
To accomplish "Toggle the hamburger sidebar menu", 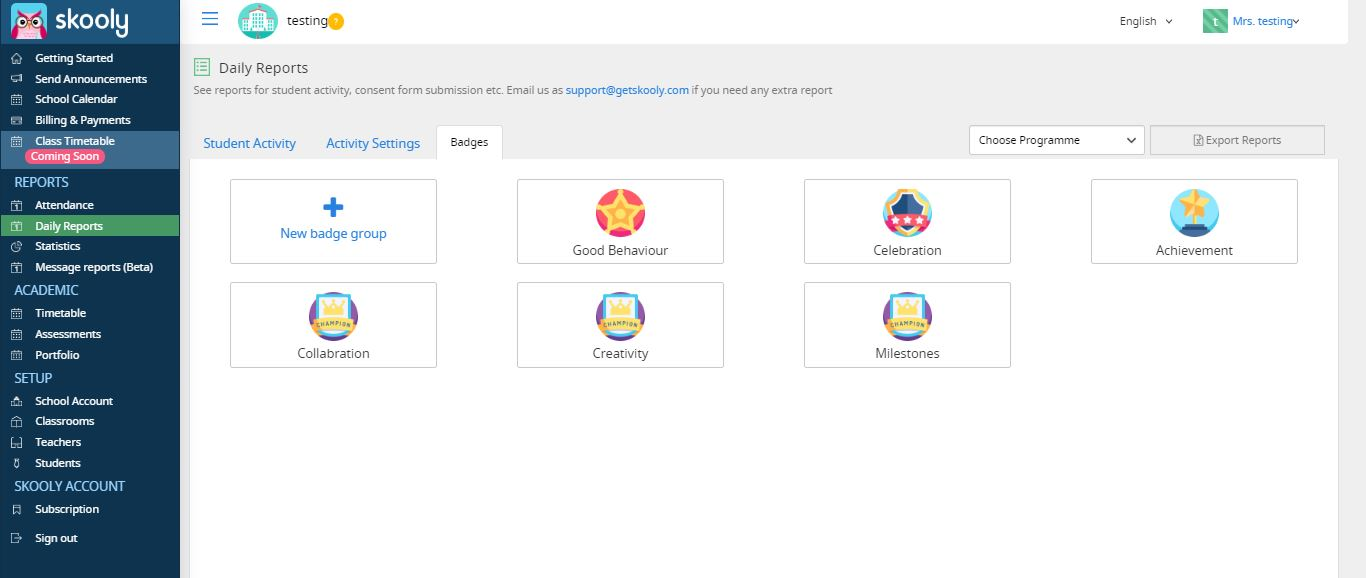I will tap(210, 19).
